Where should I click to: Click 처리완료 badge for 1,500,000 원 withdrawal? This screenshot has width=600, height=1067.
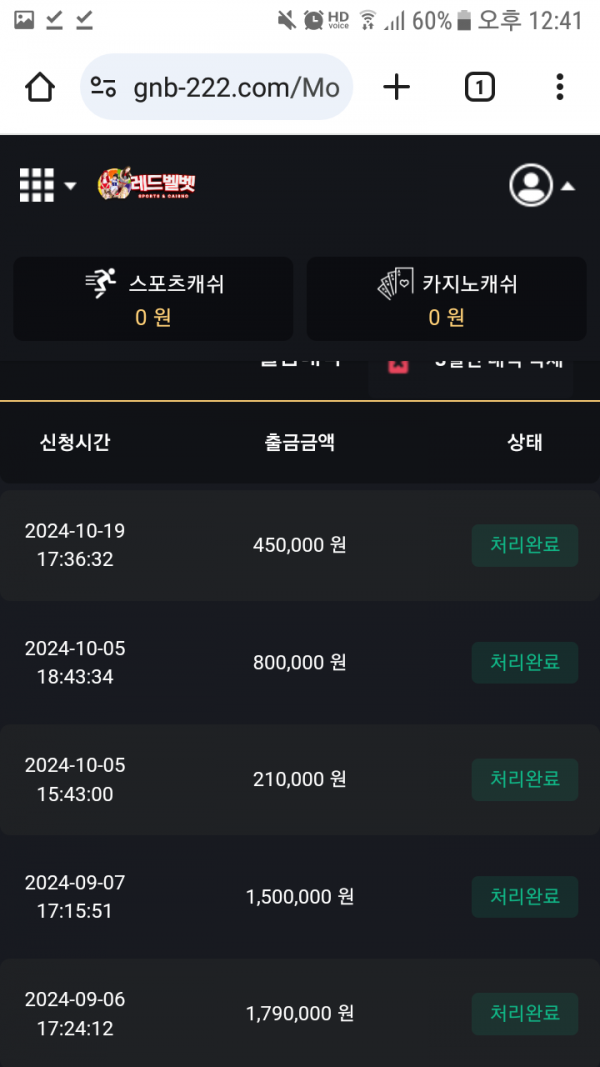tap(525, 897)
